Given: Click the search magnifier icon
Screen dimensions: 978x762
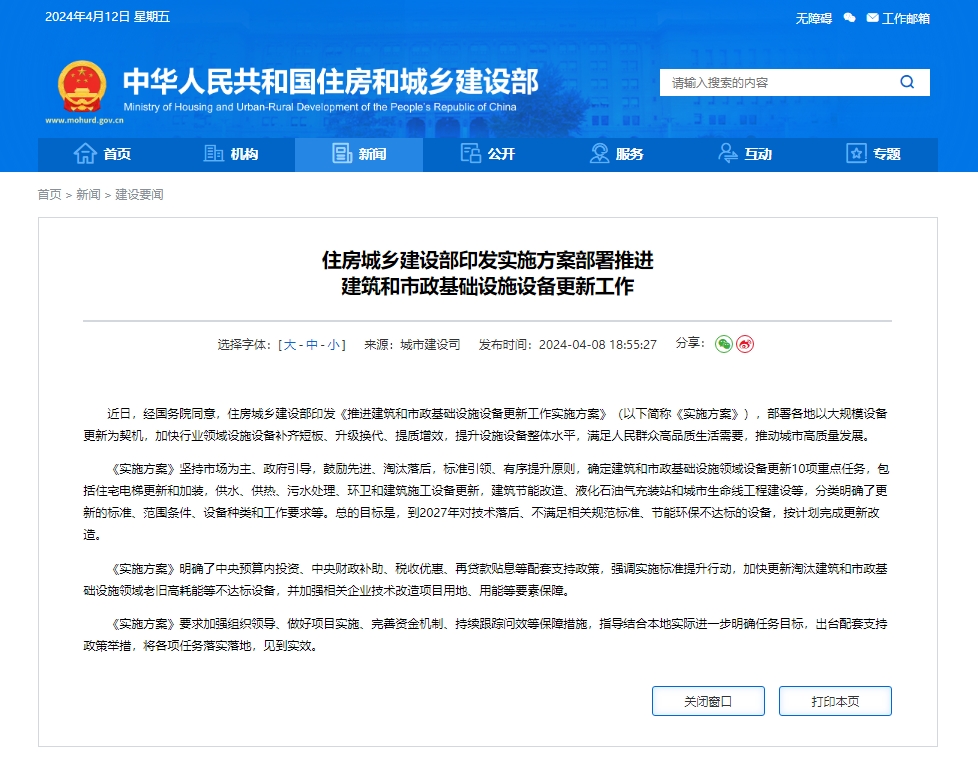Looking at the screenshot, I should click(907, 82).
